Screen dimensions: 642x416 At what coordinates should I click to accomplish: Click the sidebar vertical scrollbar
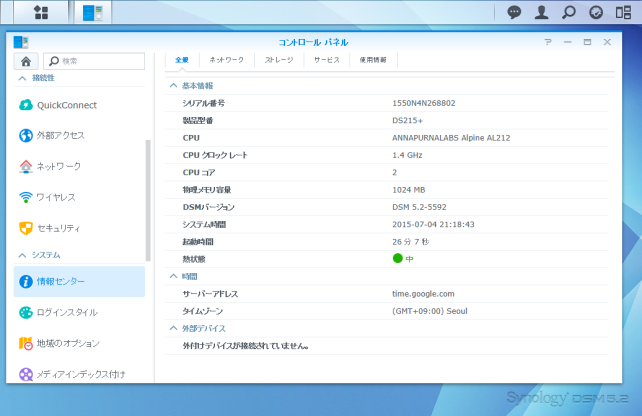tap(148, 200)
